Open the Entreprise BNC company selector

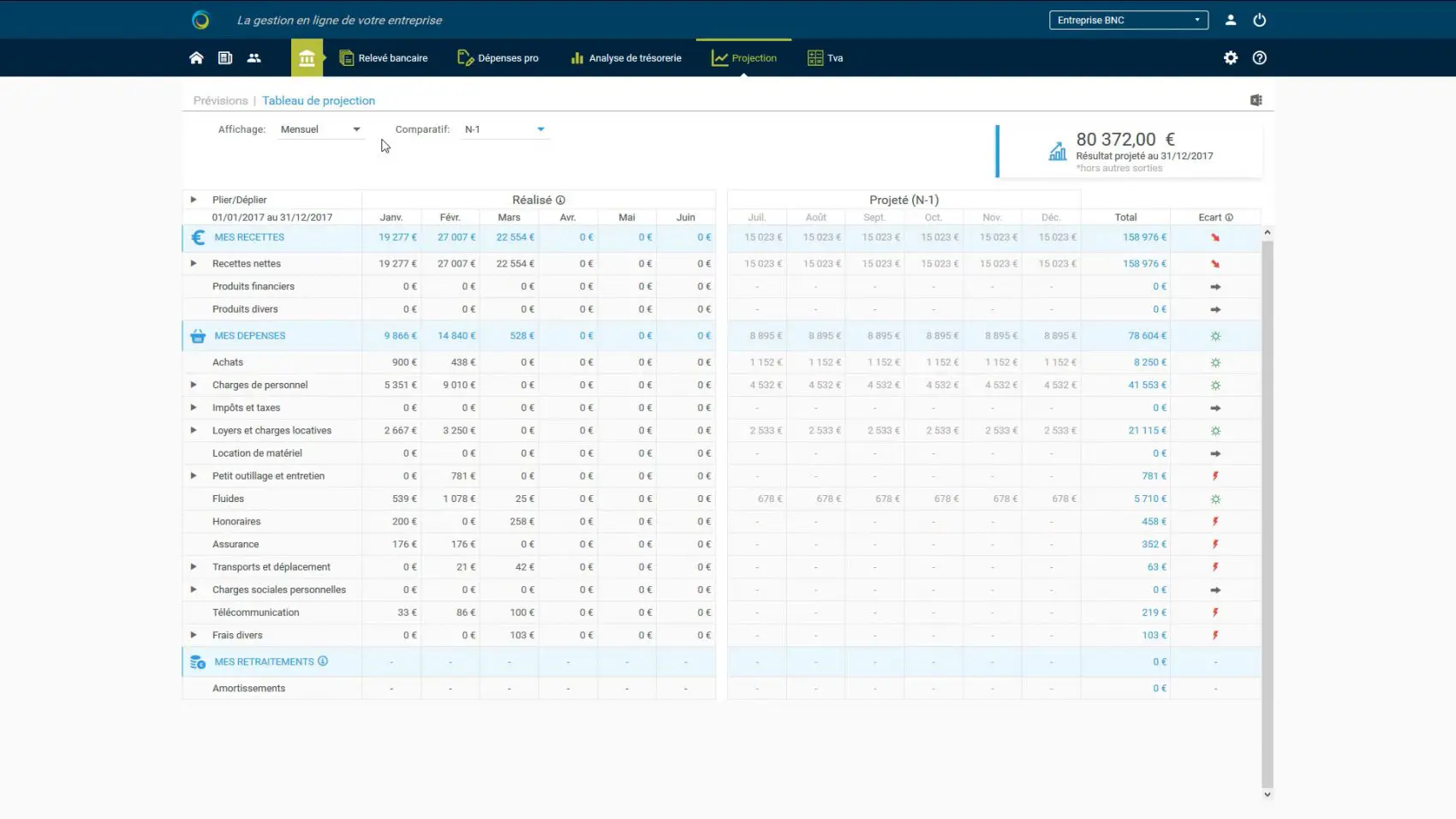[x=1129, y=20]
